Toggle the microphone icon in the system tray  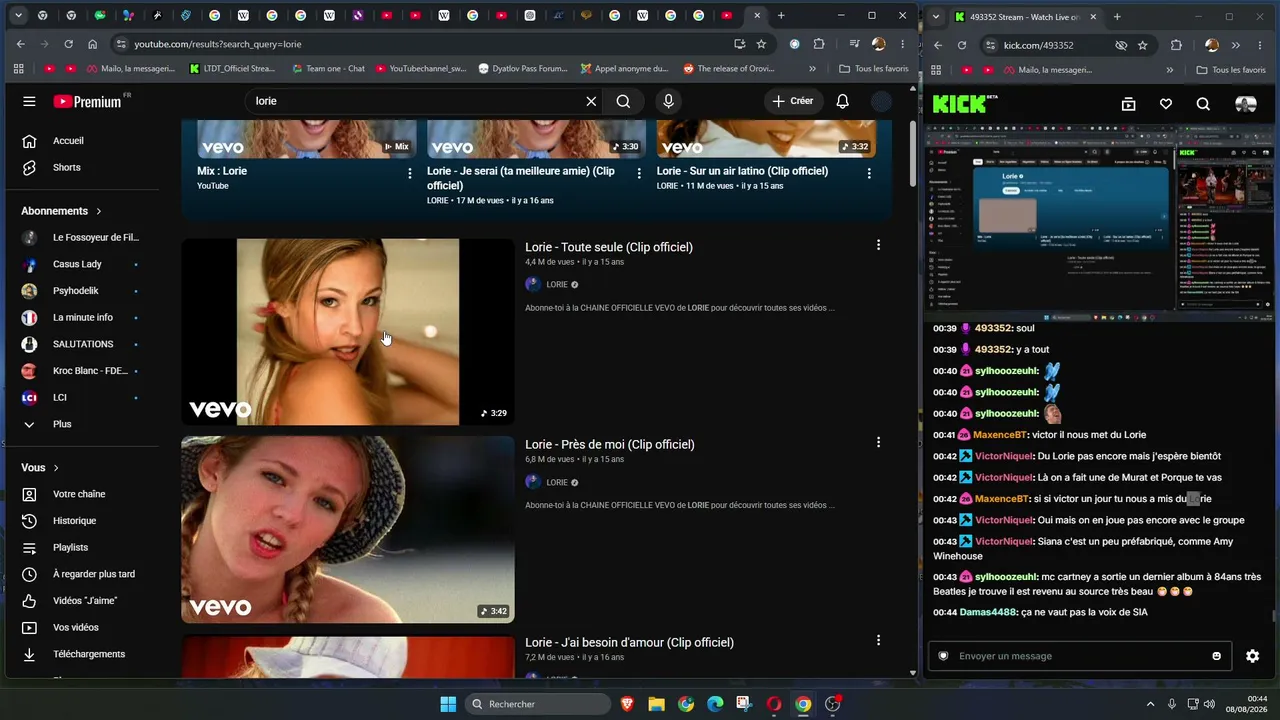point(1171,704)
